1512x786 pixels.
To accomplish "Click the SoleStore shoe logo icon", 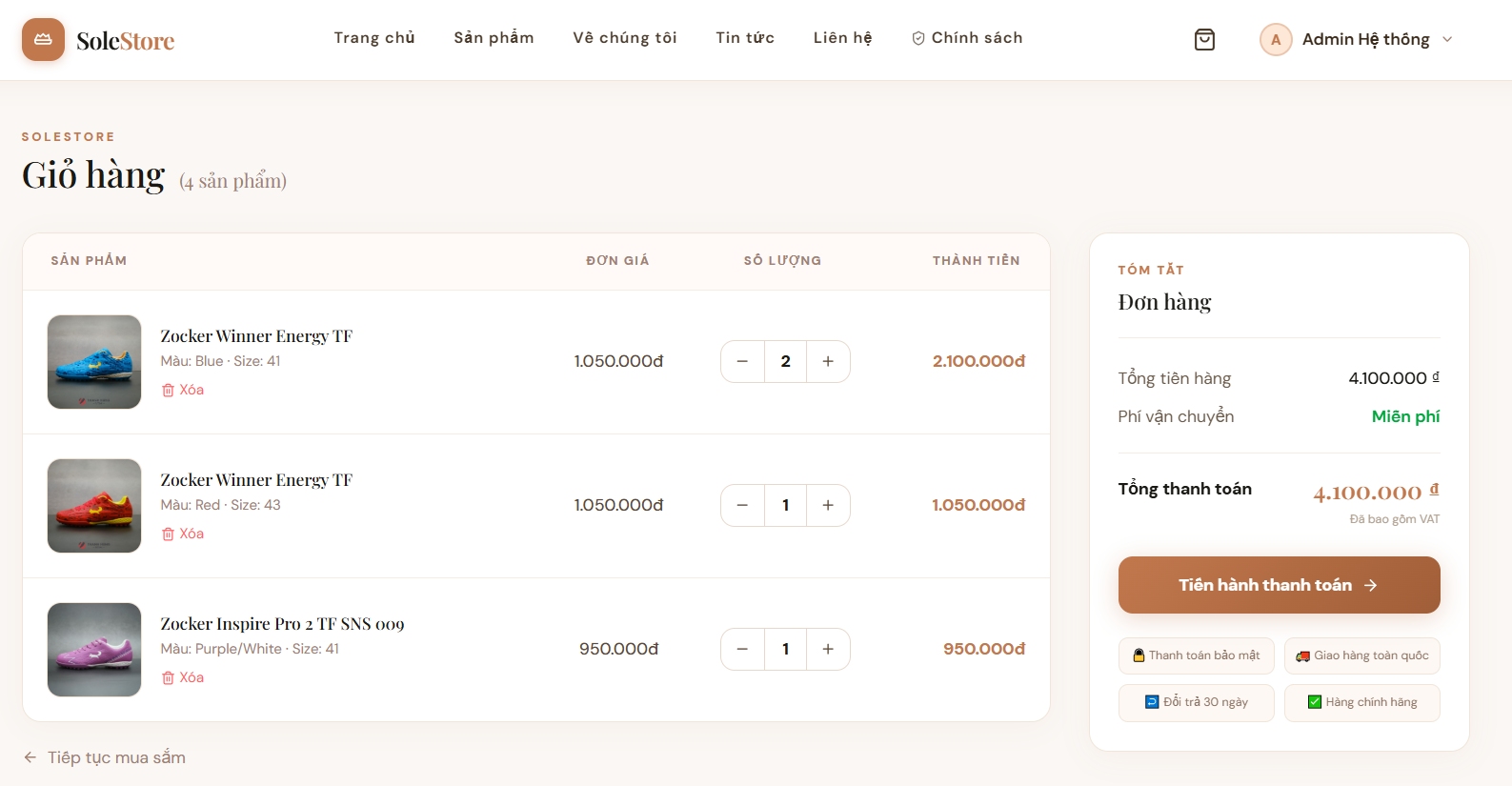I will click(43, 40).
